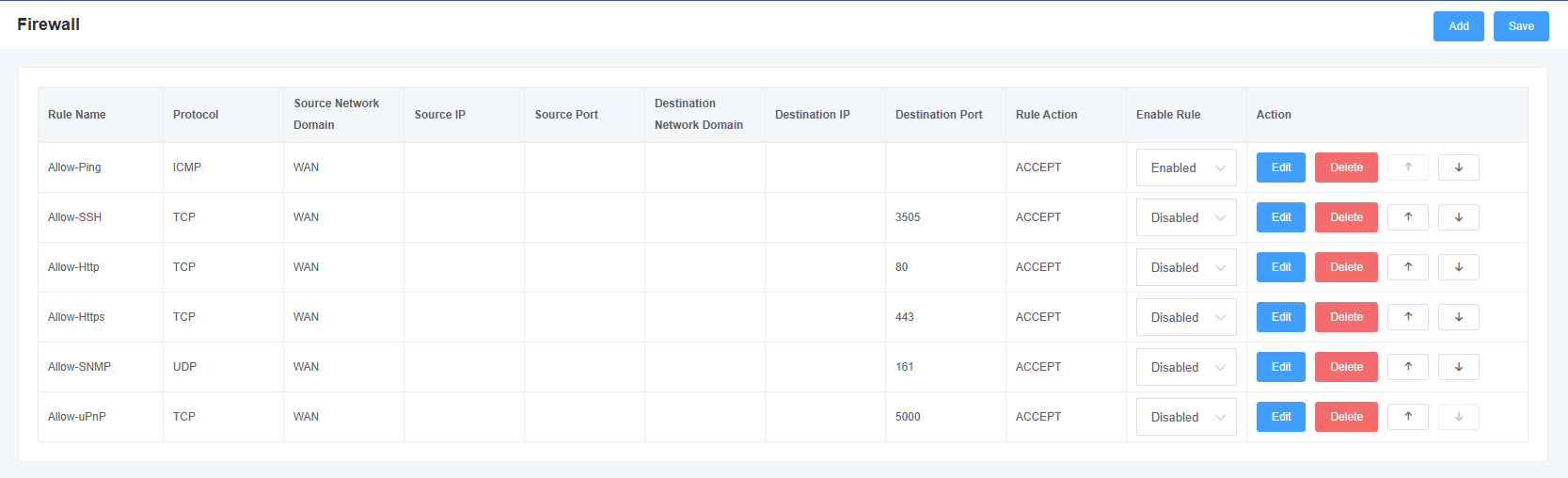Edit the Allow-Https rule
The height and width of the screenshot is (478, 1568).
pos(1281,317)
